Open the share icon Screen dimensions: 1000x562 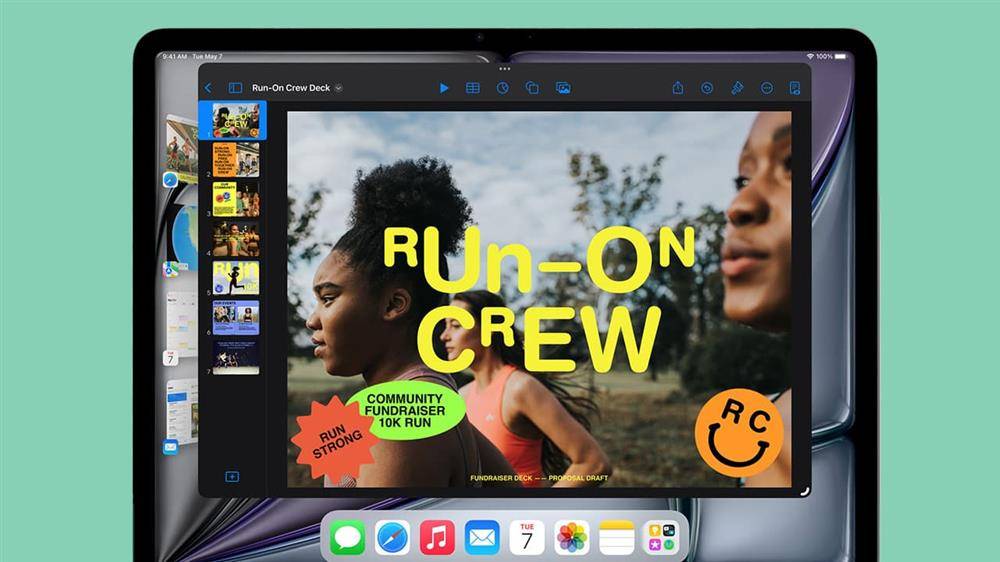coord(677,87)
